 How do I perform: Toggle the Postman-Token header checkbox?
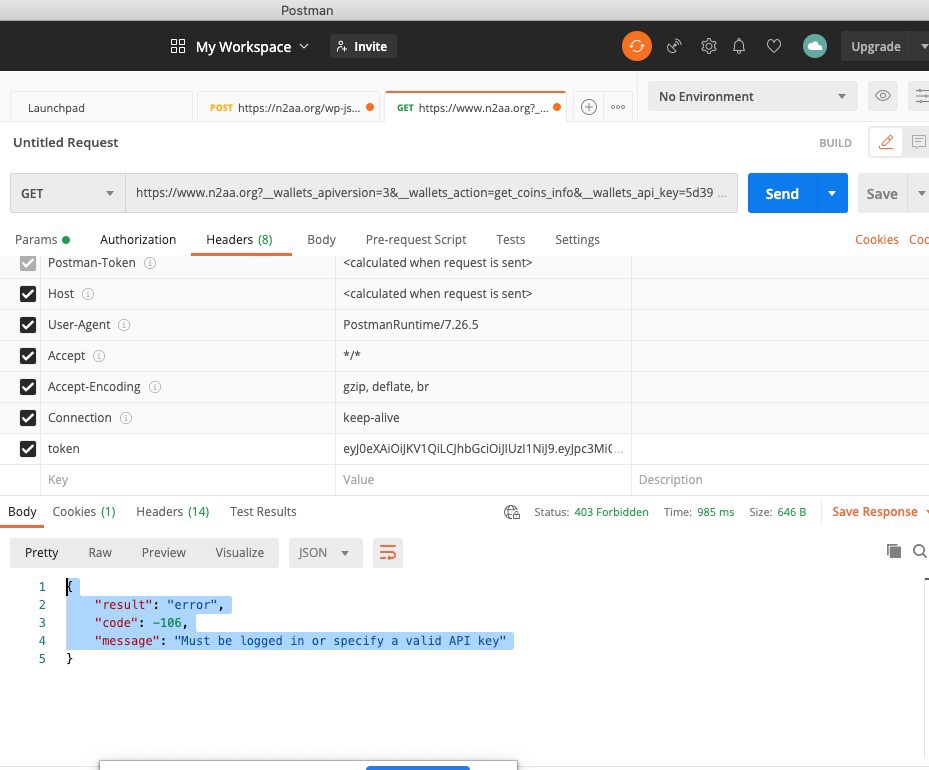pyautogui.click(x=28, y=263)
